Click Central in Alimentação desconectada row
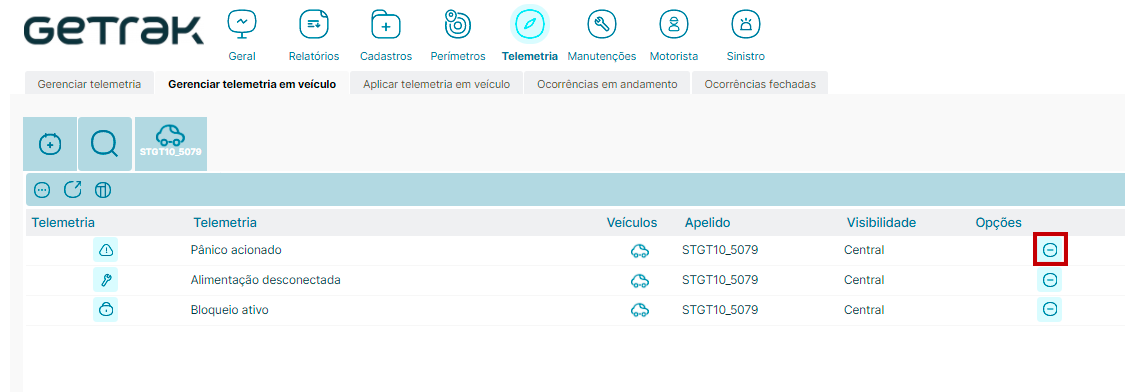Viewport: 1125px width, 392px height. click(864, 279)
